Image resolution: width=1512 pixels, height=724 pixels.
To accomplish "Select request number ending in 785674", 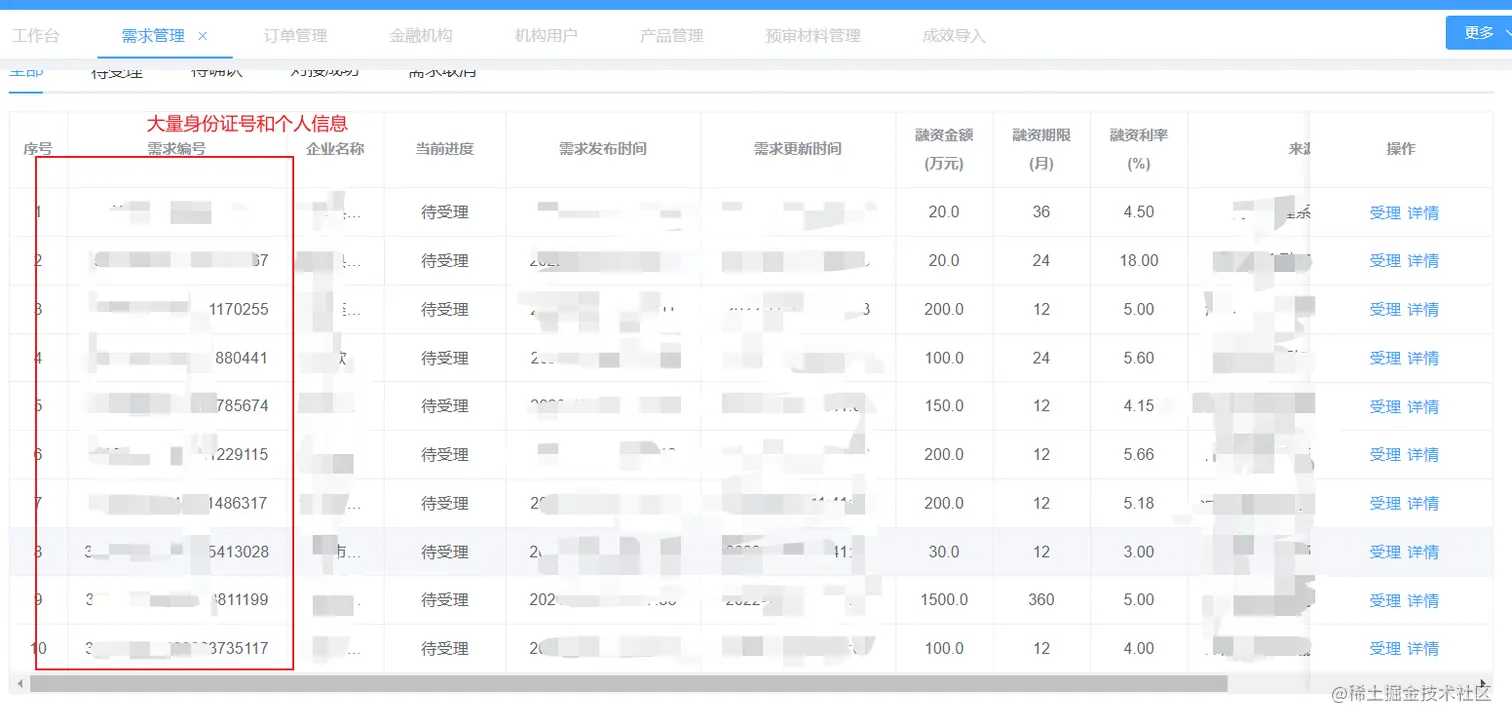I will [177, 406].
